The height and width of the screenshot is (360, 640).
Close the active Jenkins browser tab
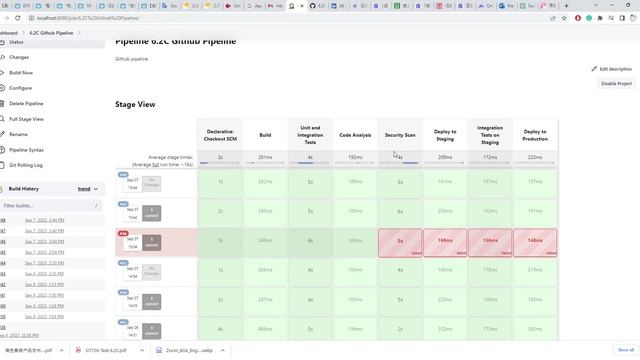tap(302, 6)
